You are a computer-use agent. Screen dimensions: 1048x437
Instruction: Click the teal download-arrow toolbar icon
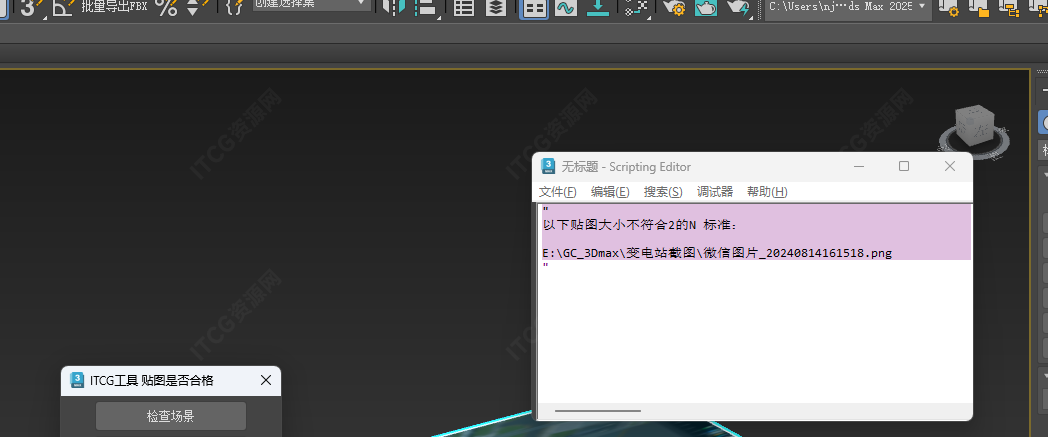point(598,8)
